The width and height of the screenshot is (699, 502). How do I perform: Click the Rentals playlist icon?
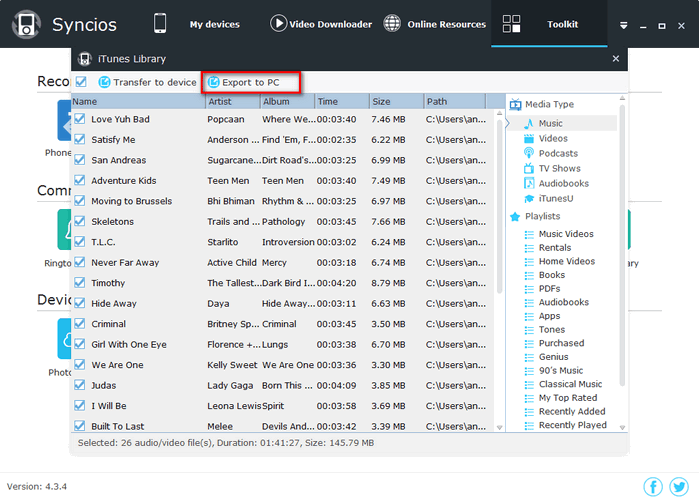(529, 248)
